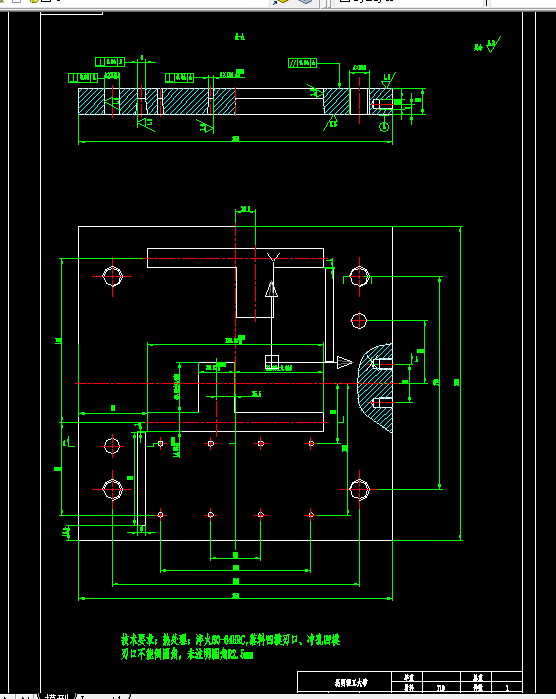
Task: Select the hatched semicircular partial section detail
Action: (375, 388)
